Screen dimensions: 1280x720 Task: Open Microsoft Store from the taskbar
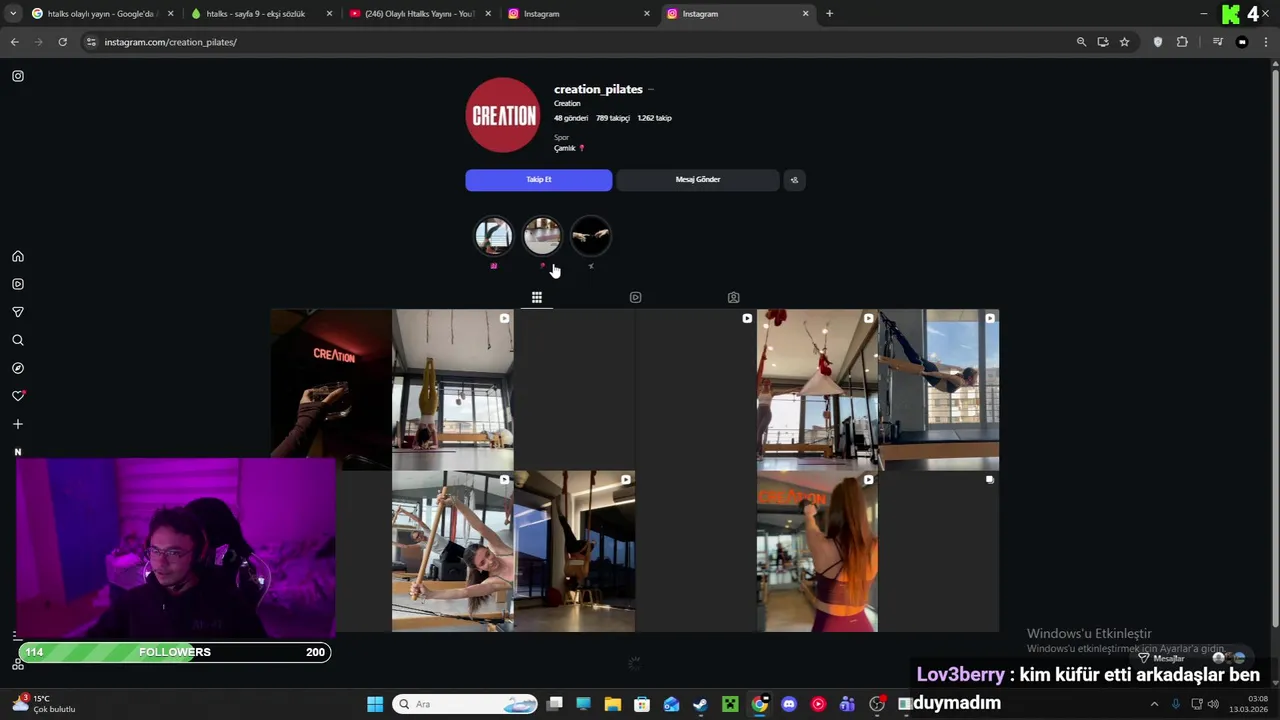pyautogui.click(x=642, y=704)
